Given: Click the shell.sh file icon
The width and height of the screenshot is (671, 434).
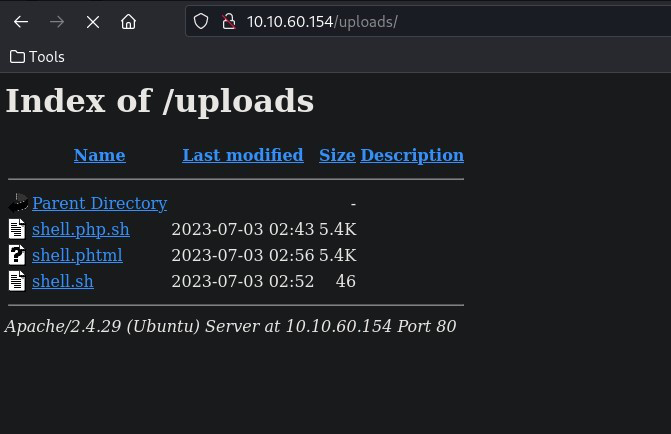Looking at the screenshot, I should pos(16,281).
